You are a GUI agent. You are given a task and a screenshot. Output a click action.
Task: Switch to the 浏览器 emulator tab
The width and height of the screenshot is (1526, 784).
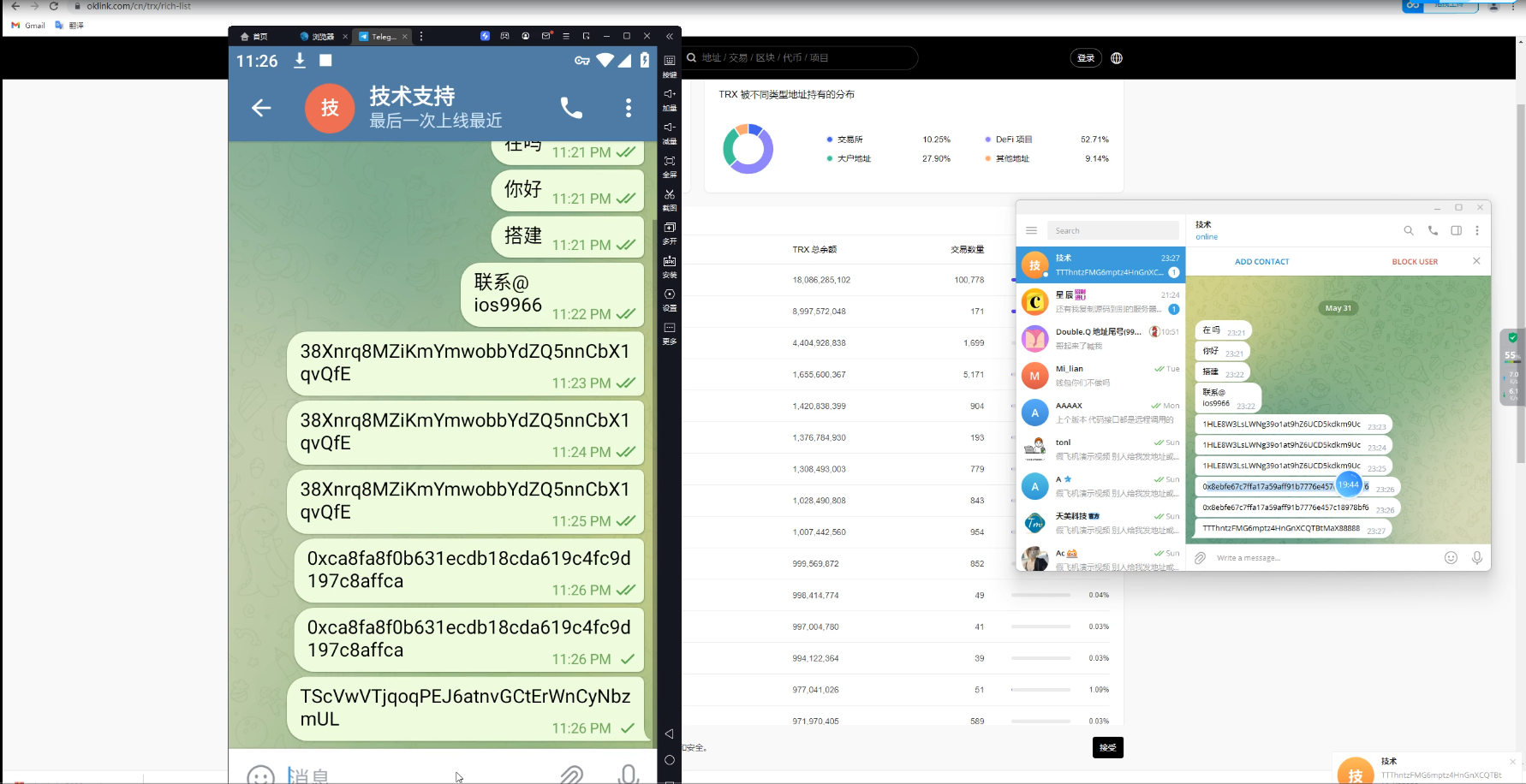click(318, 37)
